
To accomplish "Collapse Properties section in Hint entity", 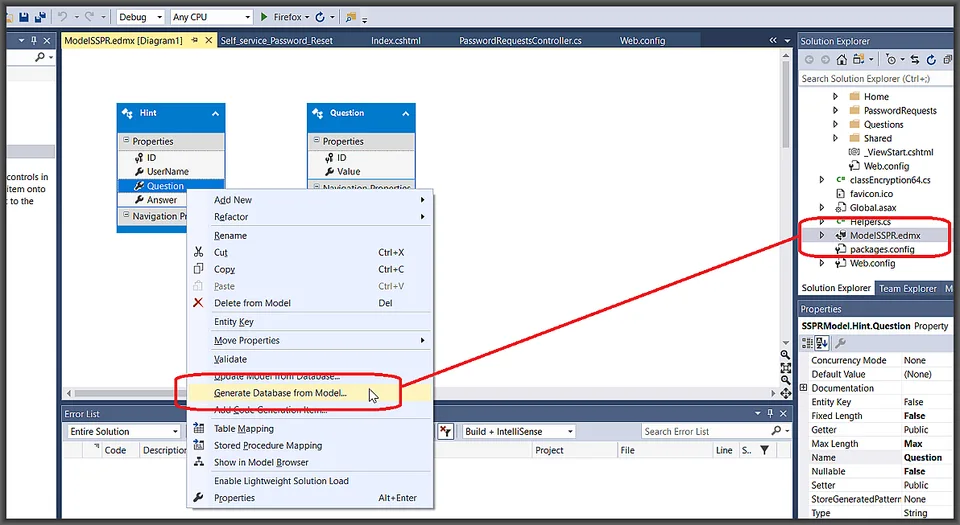I will pos(126,141).
